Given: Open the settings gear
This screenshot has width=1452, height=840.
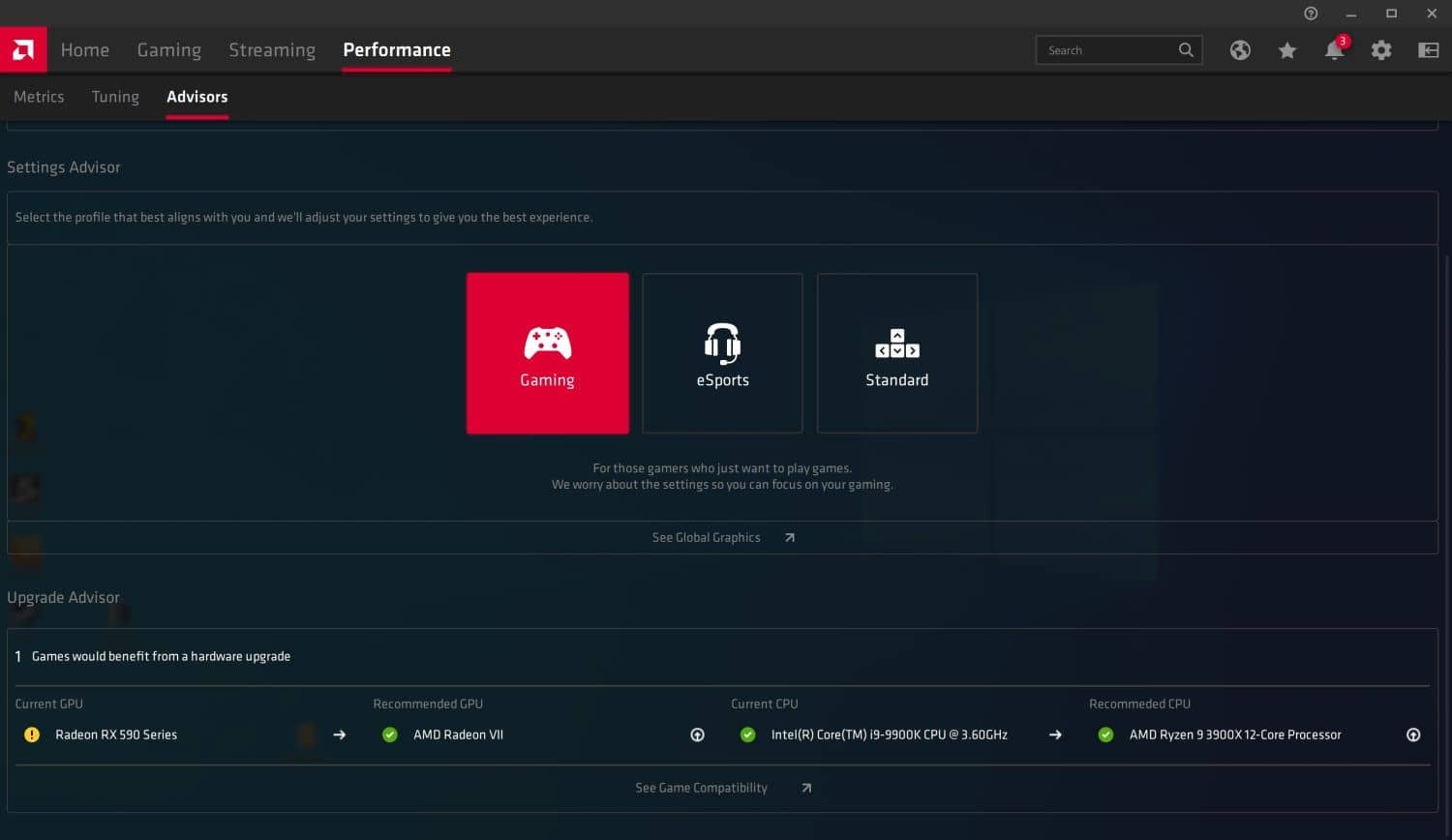Looking at the screenshot, I should (x=1381, y=49).
